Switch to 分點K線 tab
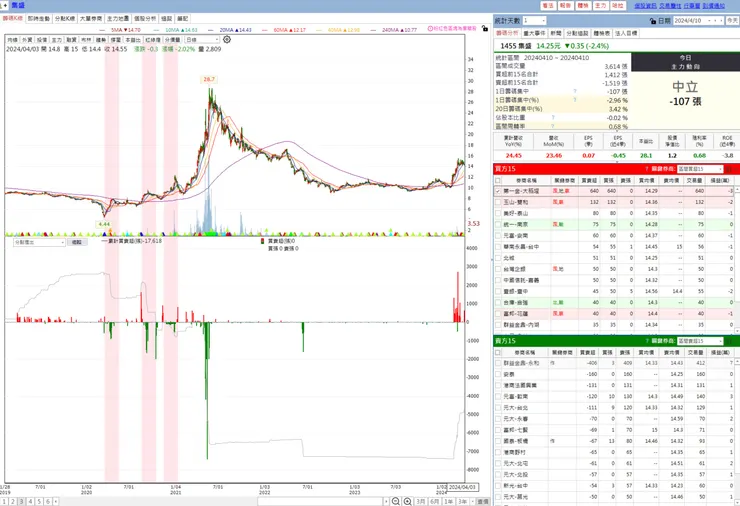The height and width of the screenshot is (506, 740). 65,18
